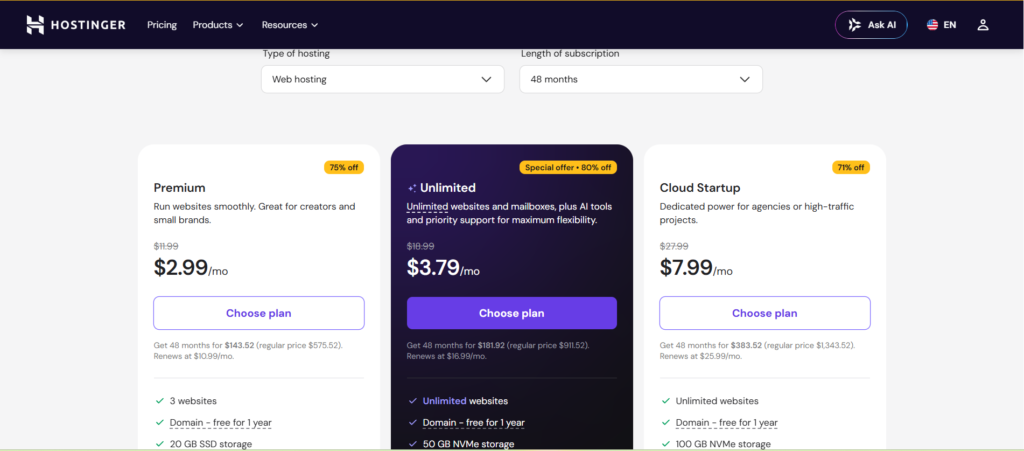Image resolution: width=1024 pixels, height=451 pixels.
Task: Click the 48 months dropdown chevron
Action: [x=744, y=80]
